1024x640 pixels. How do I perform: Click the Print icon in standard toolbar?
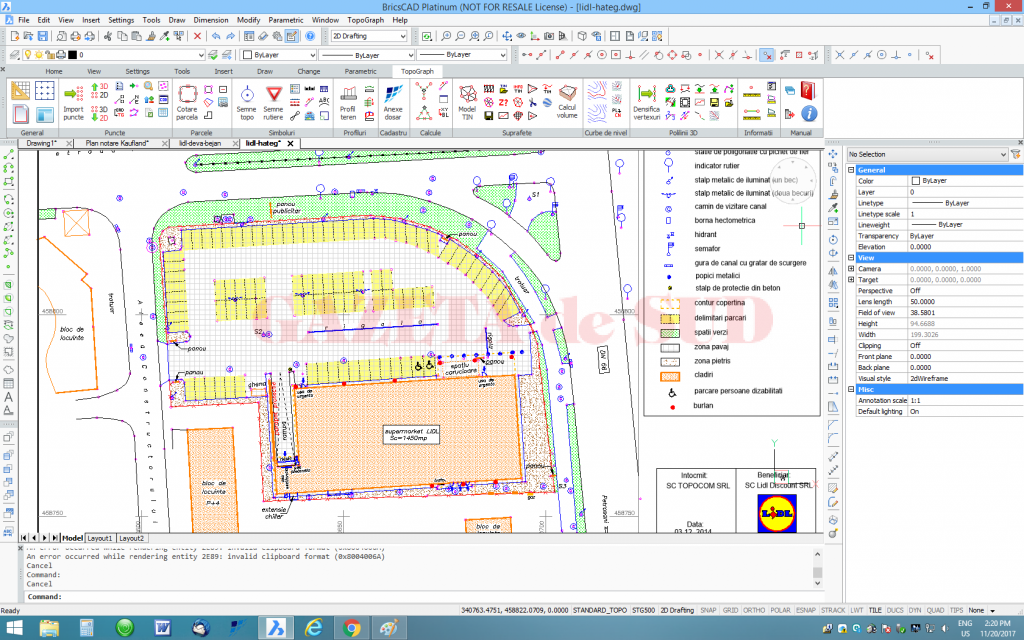tap(75, 36)
